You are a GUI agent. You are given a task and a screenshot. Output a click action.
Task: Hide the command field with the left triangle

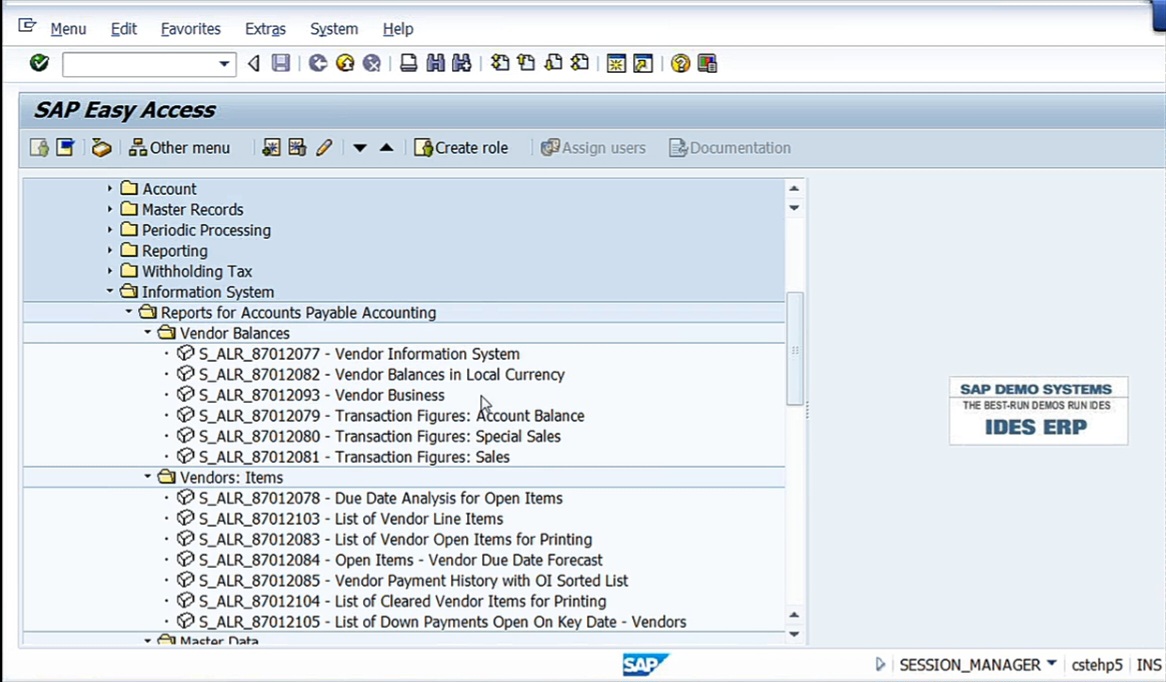click(x=254, y=63)
